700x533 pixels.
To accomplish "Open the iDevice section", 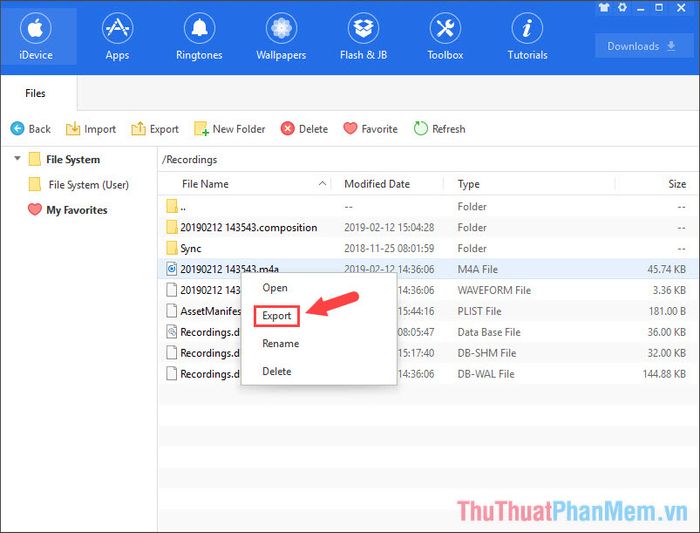I will click(x=36, y=37).
